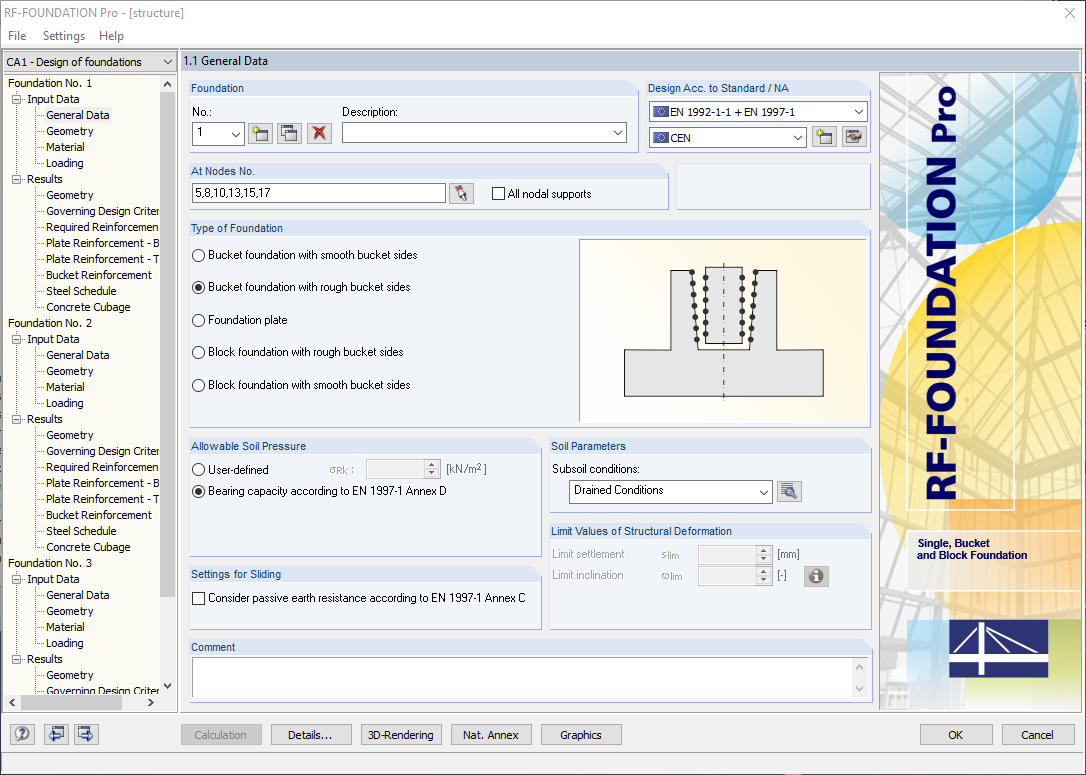Screen dimensions: 1086x775
Task: Open Geometry under Foundation No. 1 Input Data
Action: pyautogui.click(x=69, y=131)
